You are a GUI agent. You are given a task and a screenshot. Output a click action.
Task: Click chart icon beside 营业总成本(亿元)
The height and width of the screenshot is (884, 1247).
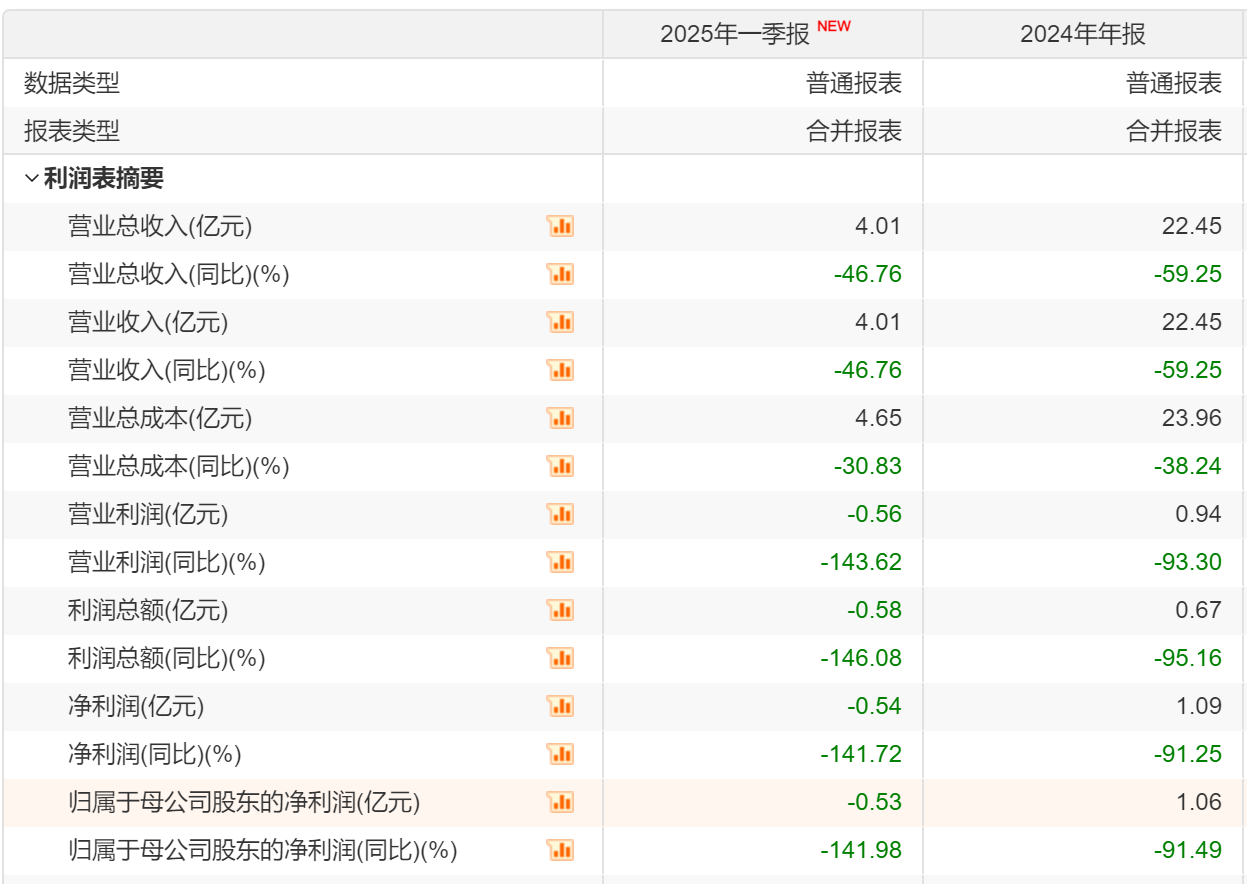[x=560, y=418]
